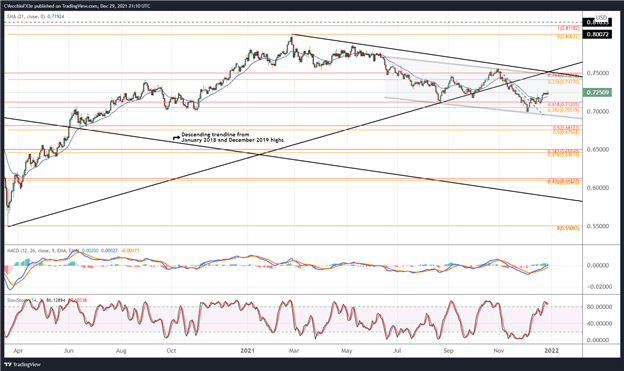Screen dimensions: 624x371
Task: Click the 0.75000 level on the price scale
Action: 599,73
